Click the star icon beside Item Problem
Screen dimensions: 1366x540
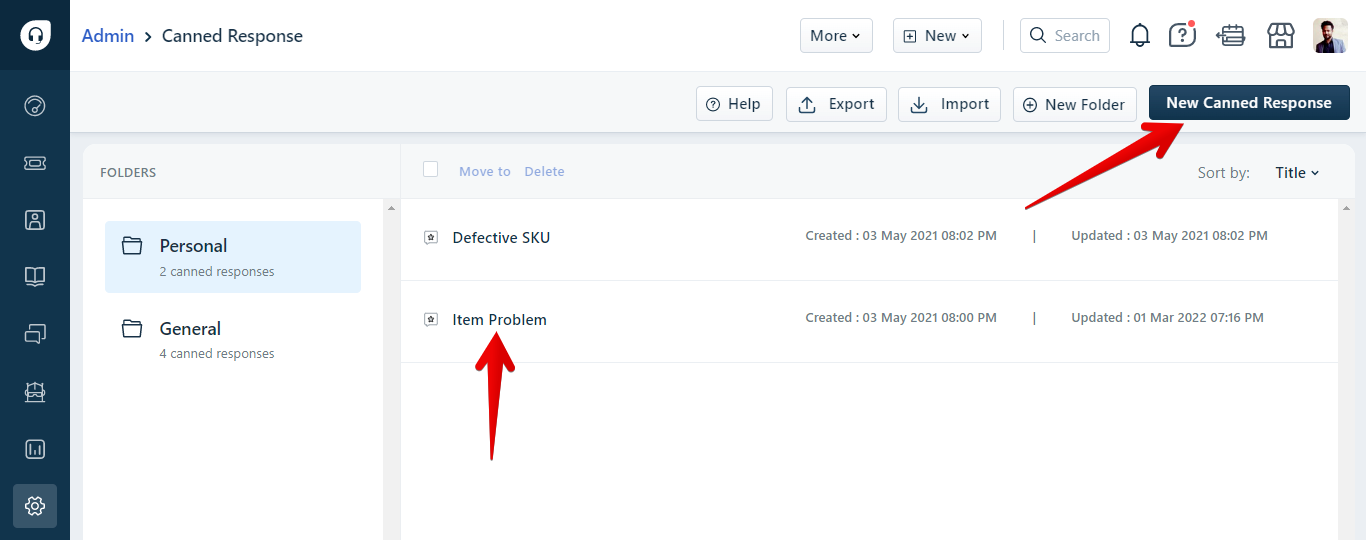(x=431, y=320)
